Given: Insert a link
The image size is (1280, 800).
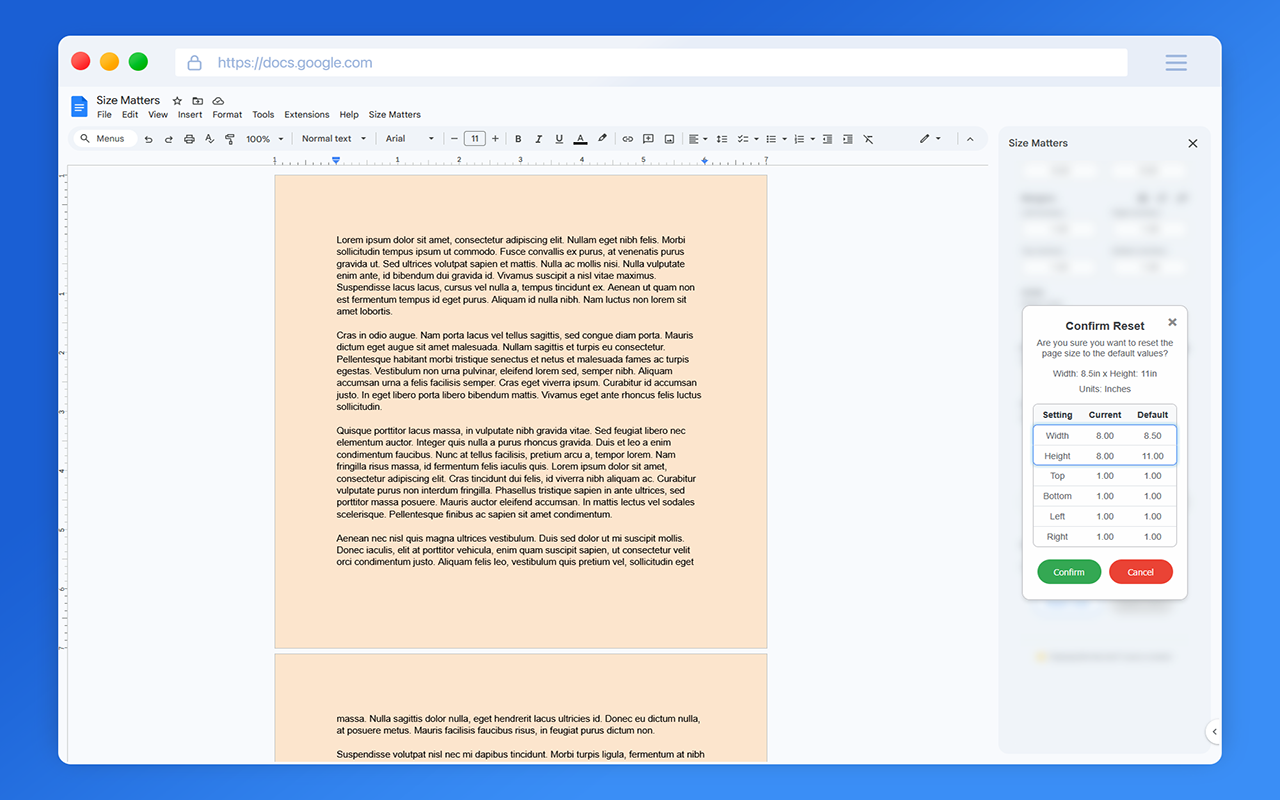Looking at the screenshot, I should point(627,139).
